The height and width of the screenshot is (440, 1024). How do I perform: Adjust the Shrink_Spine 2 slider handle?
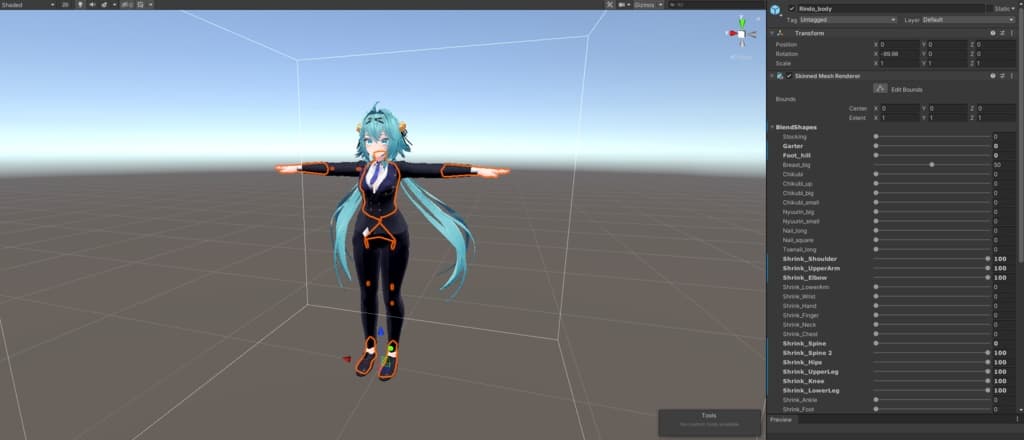point(987,353)
